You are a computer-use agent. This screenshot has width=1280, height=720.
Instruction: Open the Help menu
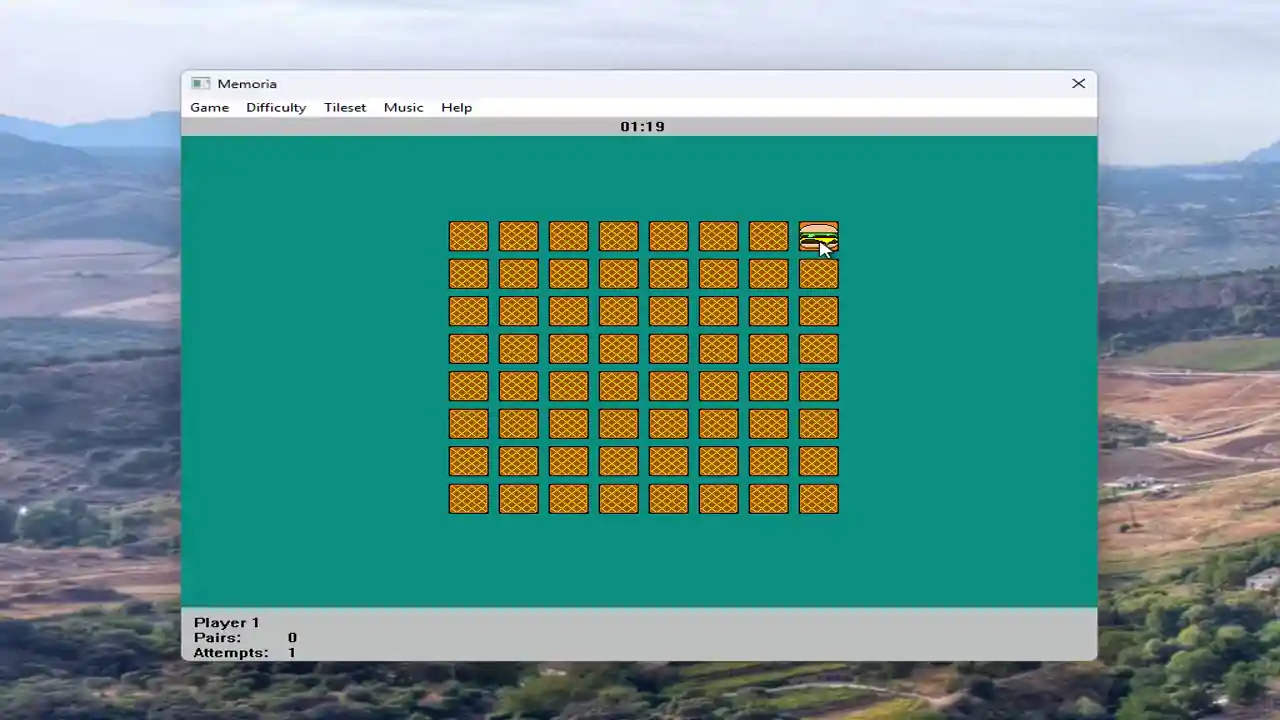pos(456,107)
